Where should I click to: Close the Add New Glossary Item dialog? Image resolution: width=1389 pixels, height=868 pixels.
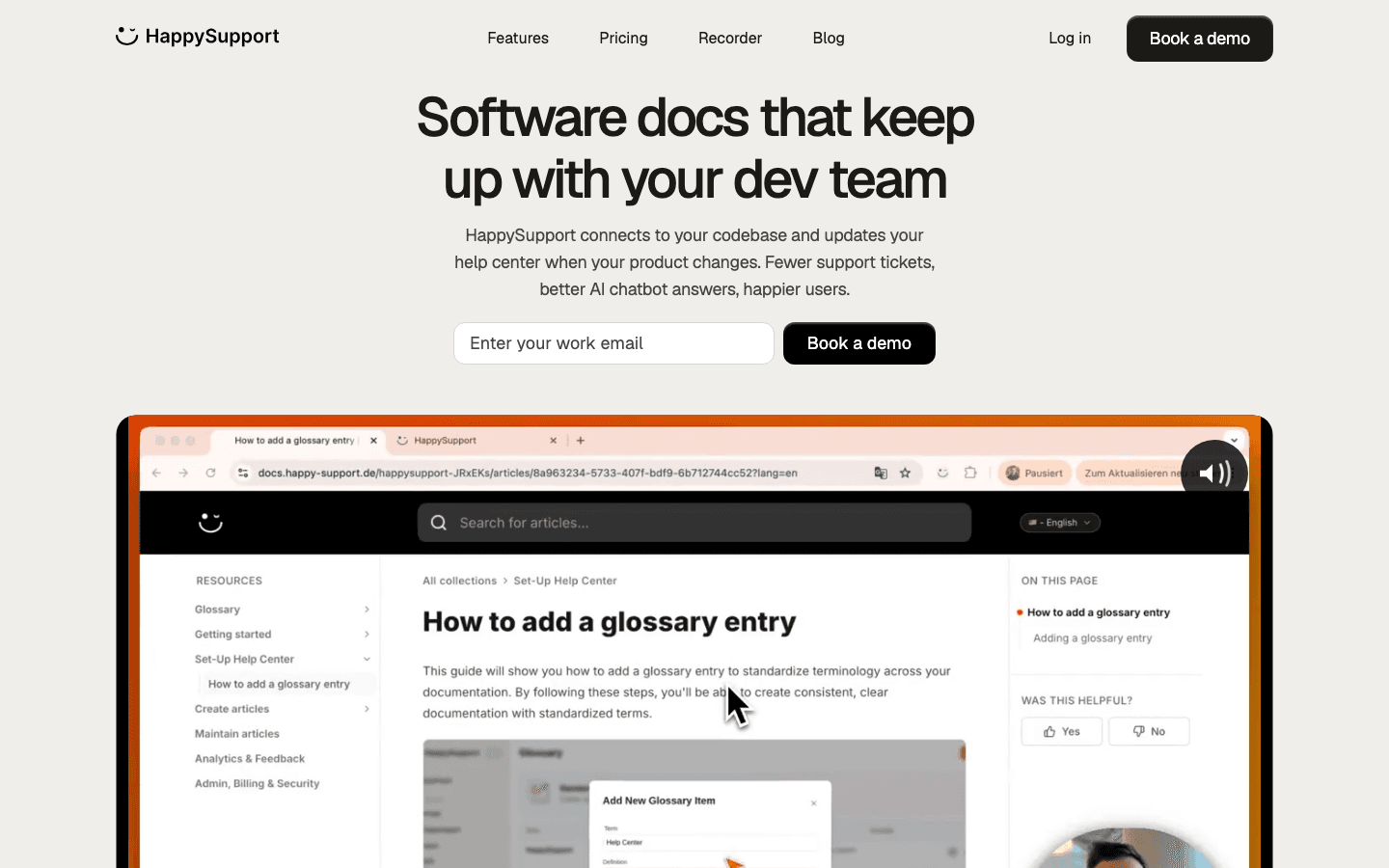[814, 802]
